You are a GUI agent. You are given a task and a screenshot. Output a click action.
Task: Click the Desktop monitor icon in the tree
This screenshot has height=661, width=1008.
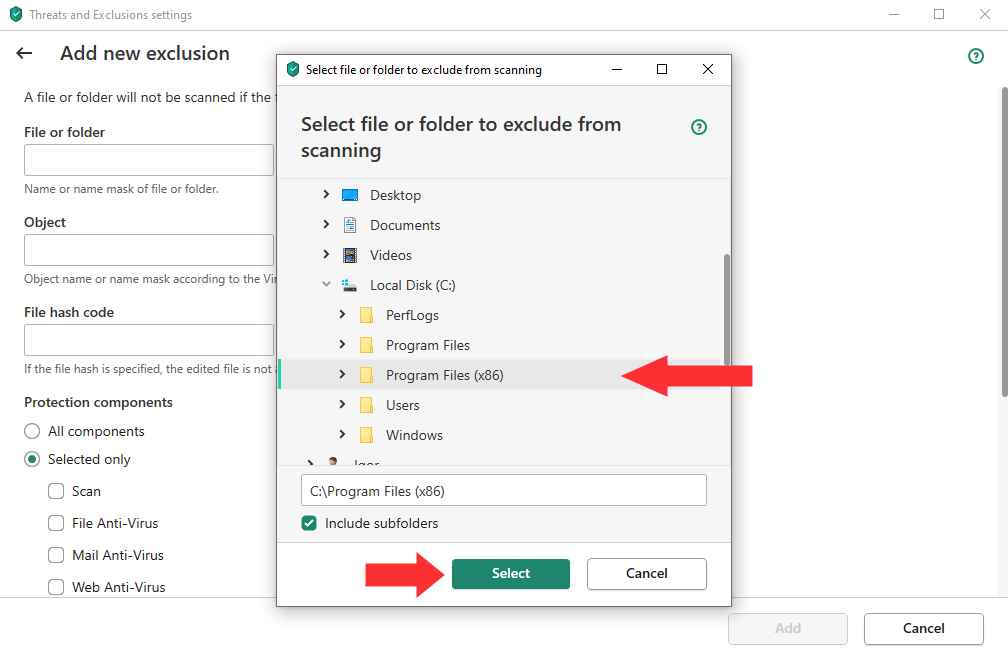(350, 195)
